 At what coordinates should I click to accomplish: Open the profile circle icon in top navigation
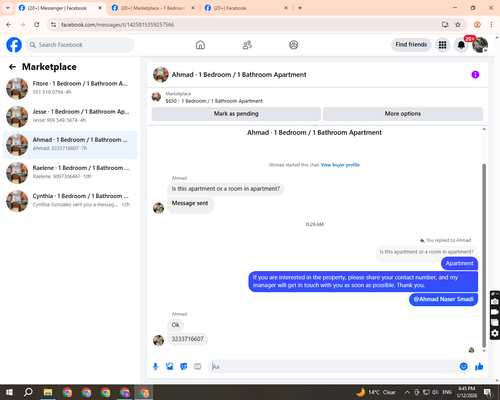[294, 45]
